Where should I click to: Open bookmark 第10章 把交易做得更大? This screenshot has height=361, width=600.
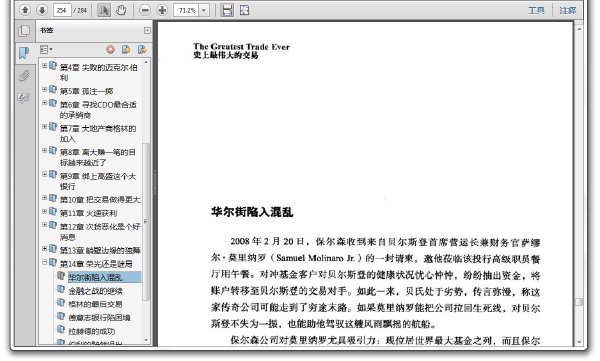[100, 200]
